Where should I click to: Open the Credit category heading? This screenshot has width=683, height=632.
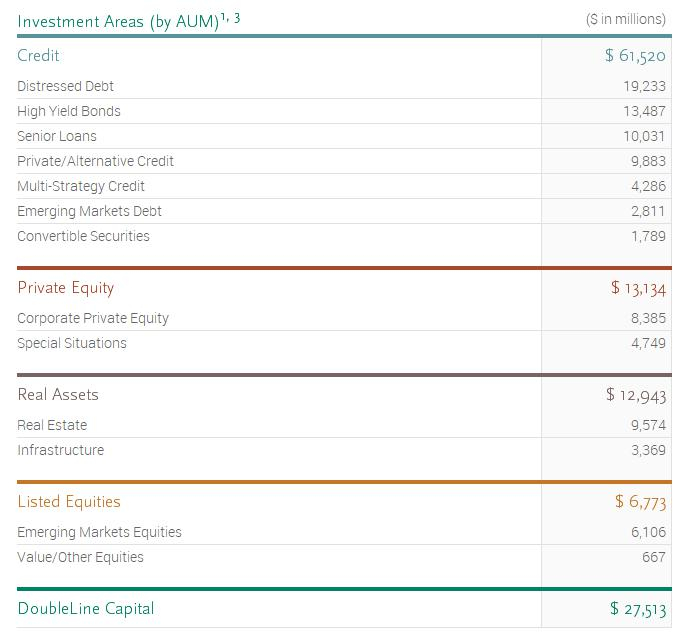(x=38, y=56)
